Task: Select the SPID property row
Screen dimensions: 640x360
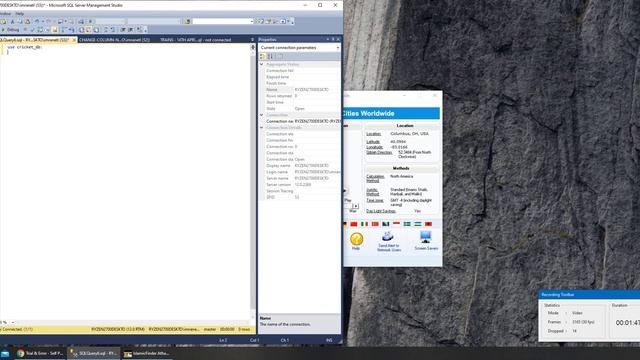Action: pyautogui.click(x=302, y=197)
